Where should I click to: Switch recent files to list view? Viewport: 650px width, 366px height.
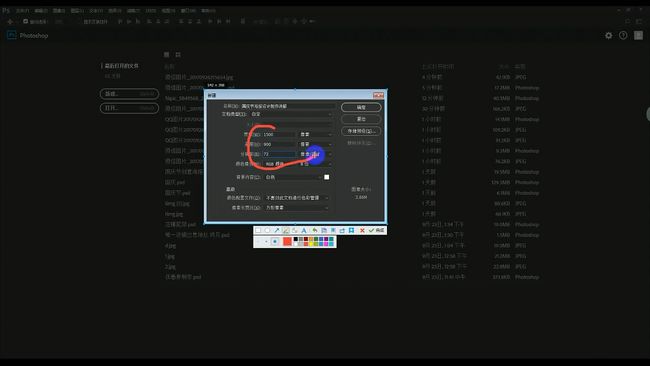click(167, 55)
